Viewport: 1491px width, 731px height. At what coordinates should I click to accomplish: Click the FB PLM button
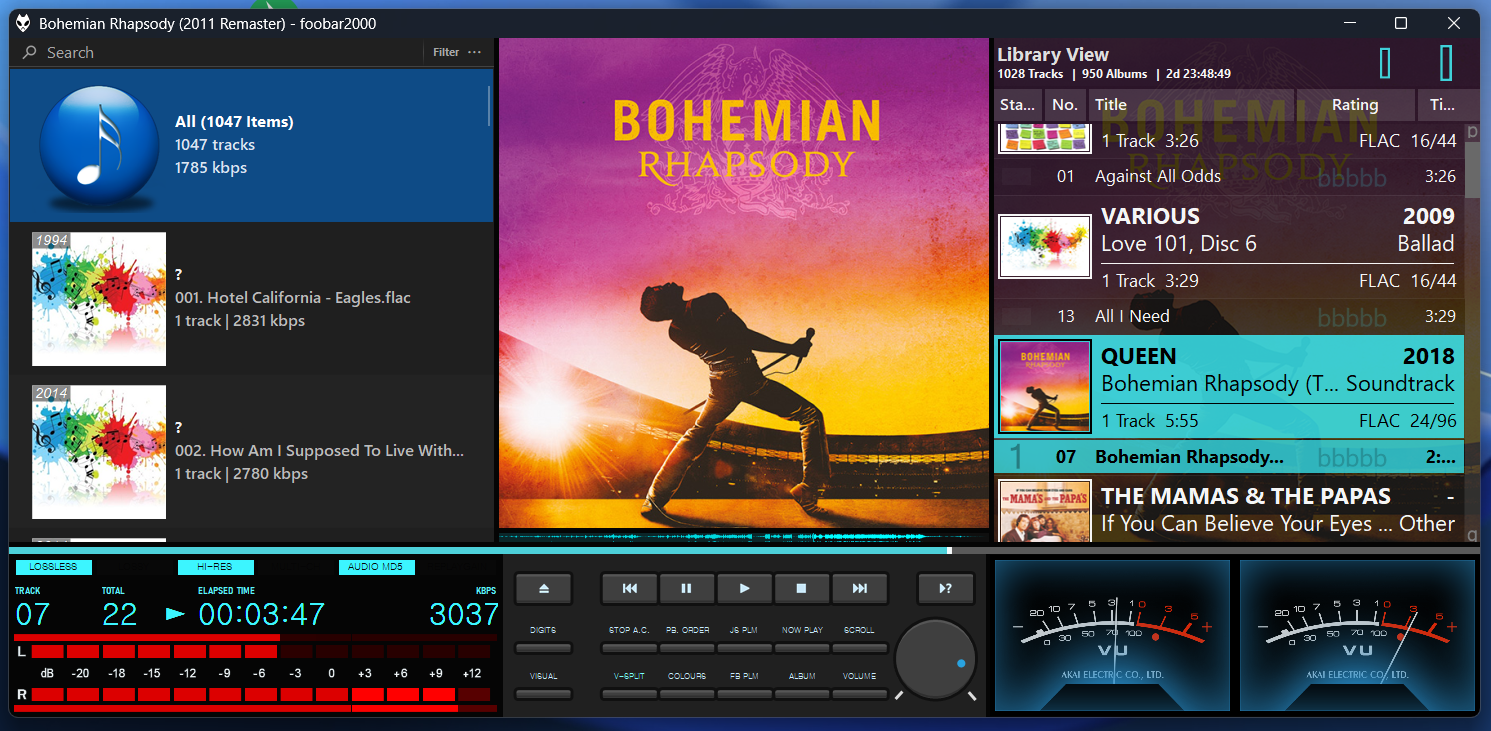744,694
